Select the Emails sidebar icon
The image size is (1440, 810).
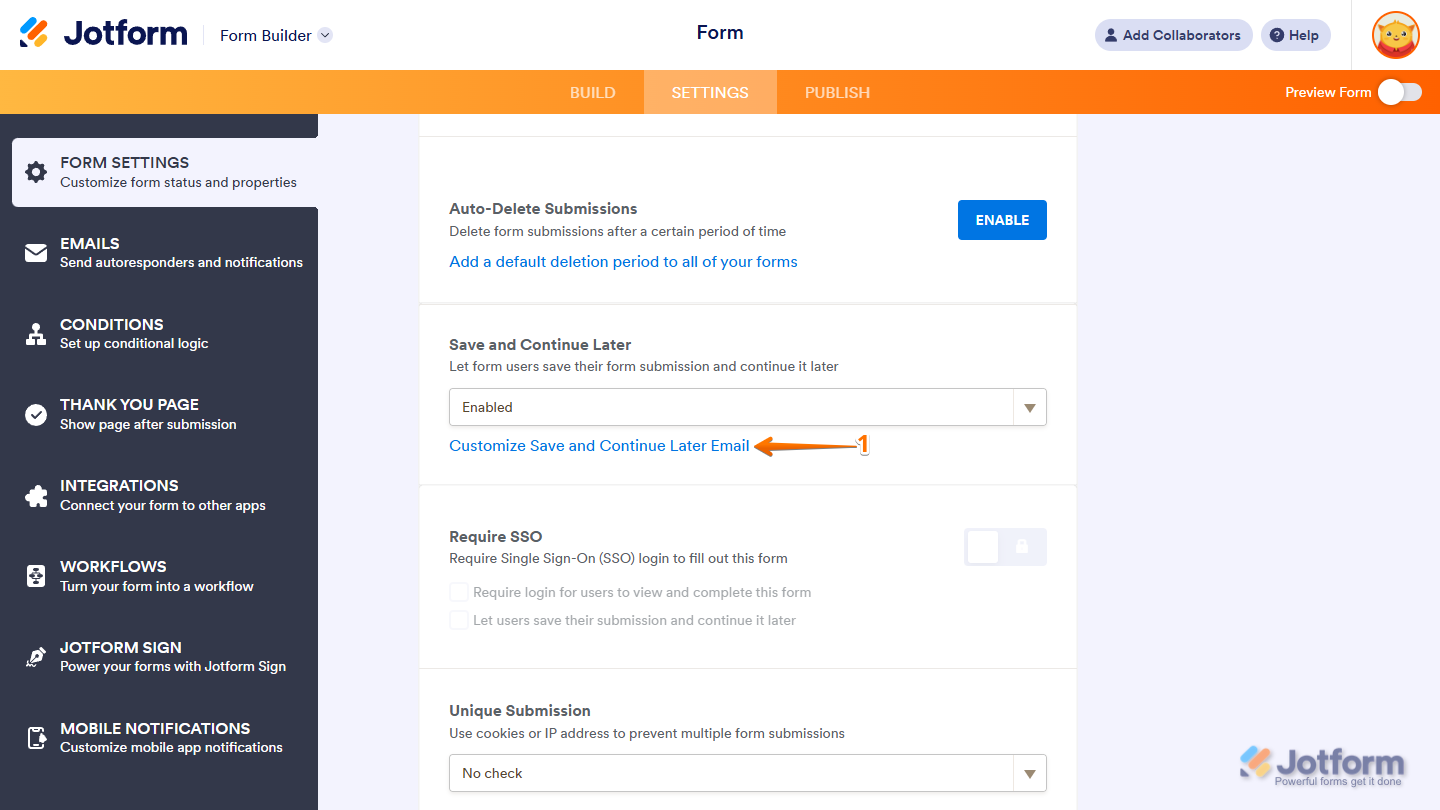coord(35,252)
